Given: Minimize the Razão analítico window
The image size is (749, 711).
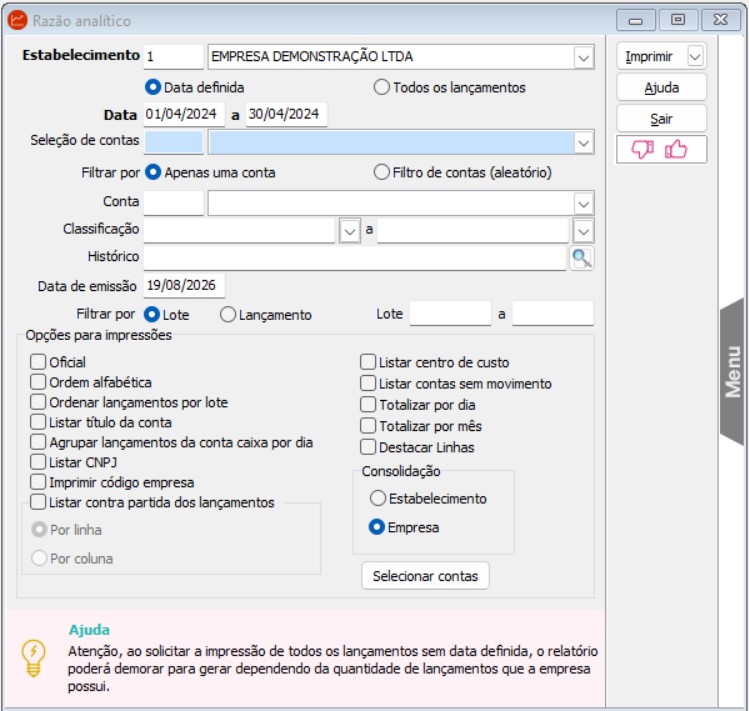Looking at the screenshot, I should point(635,21).
